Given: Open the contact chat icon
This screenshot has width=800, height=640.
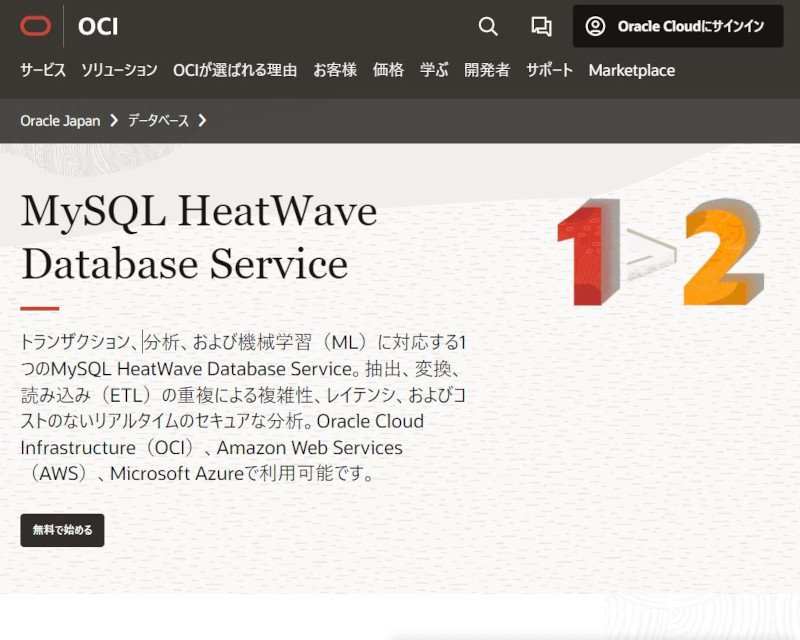Looking at the screenshot, I should [541, 27].
